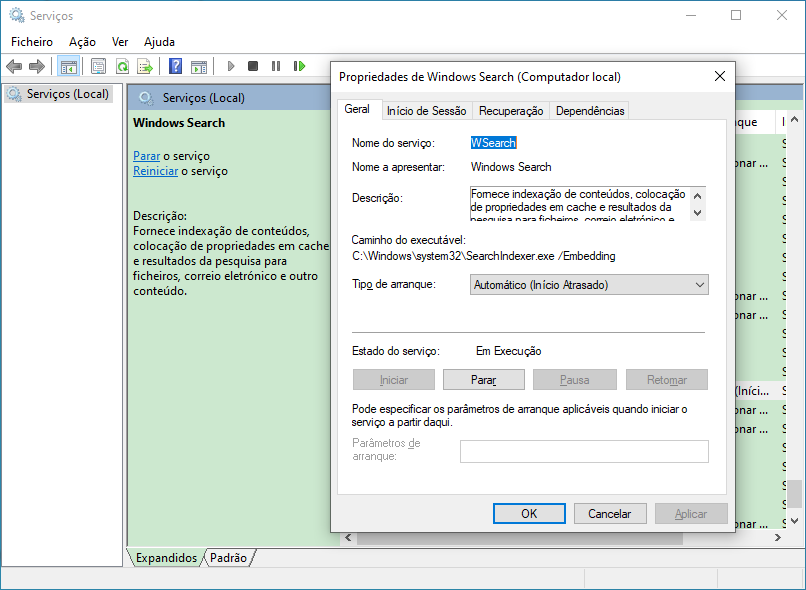Switch to Início de Sessão tab
806x590 pixels.
tap(427, 111)
